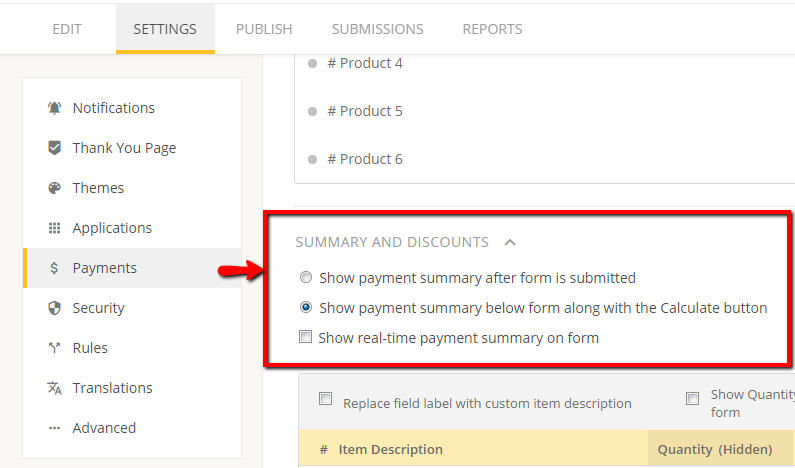This screenshot has width=795, height=468.
Task: Click the Payments dollar icon
Action: click(x=54, y=268)
